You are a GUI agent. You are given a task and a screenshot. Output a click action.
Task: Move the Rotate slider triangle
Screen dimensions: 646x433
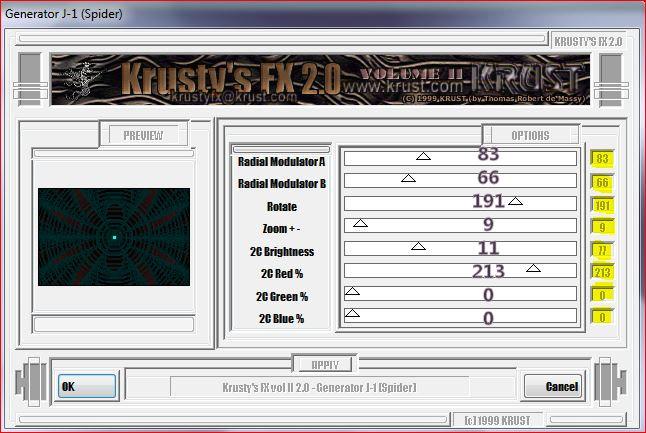pyautogui.click(x=515, y=201)
